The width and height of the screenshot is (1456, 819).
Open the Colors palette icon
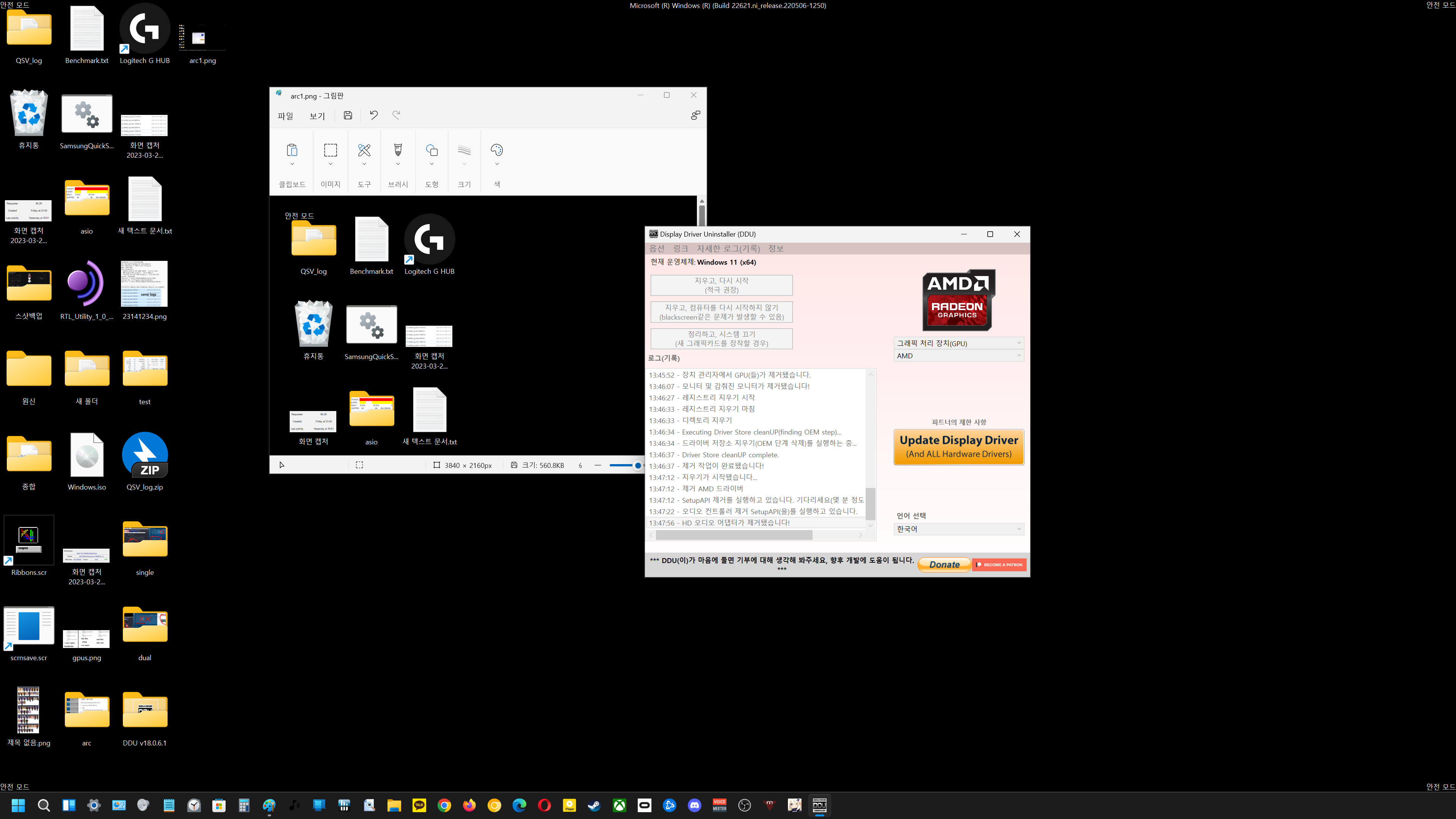point(496,150)
